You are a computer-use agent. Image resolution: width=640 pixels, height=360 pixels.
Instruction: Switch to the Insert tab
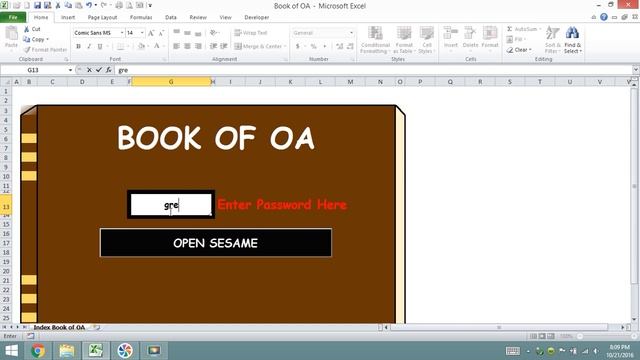click(68, 18)
